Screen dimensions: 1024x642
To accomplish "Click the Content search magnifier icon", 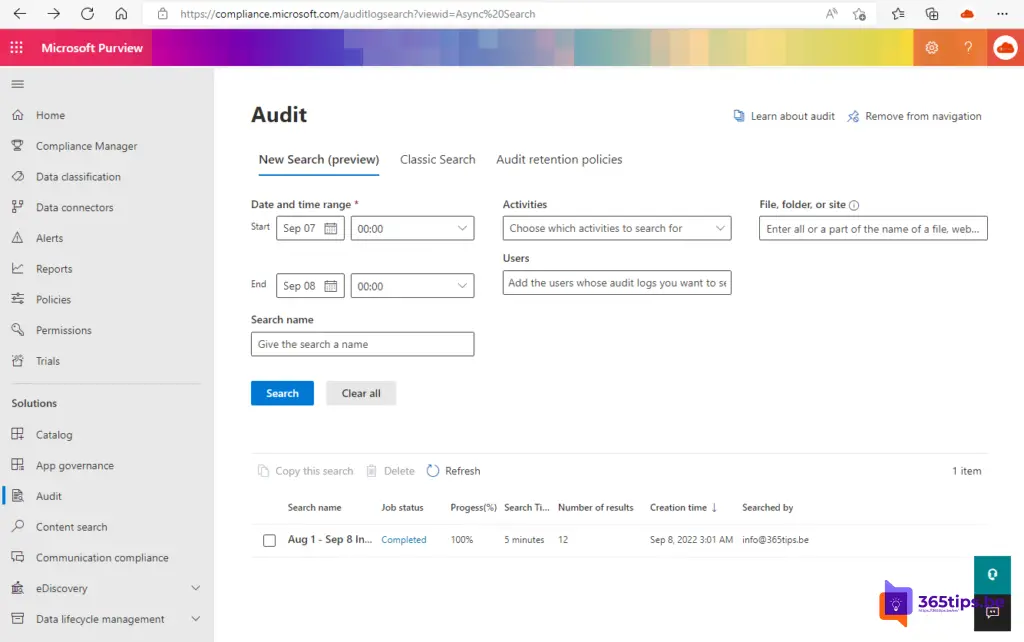I will [x=18, y=526].
